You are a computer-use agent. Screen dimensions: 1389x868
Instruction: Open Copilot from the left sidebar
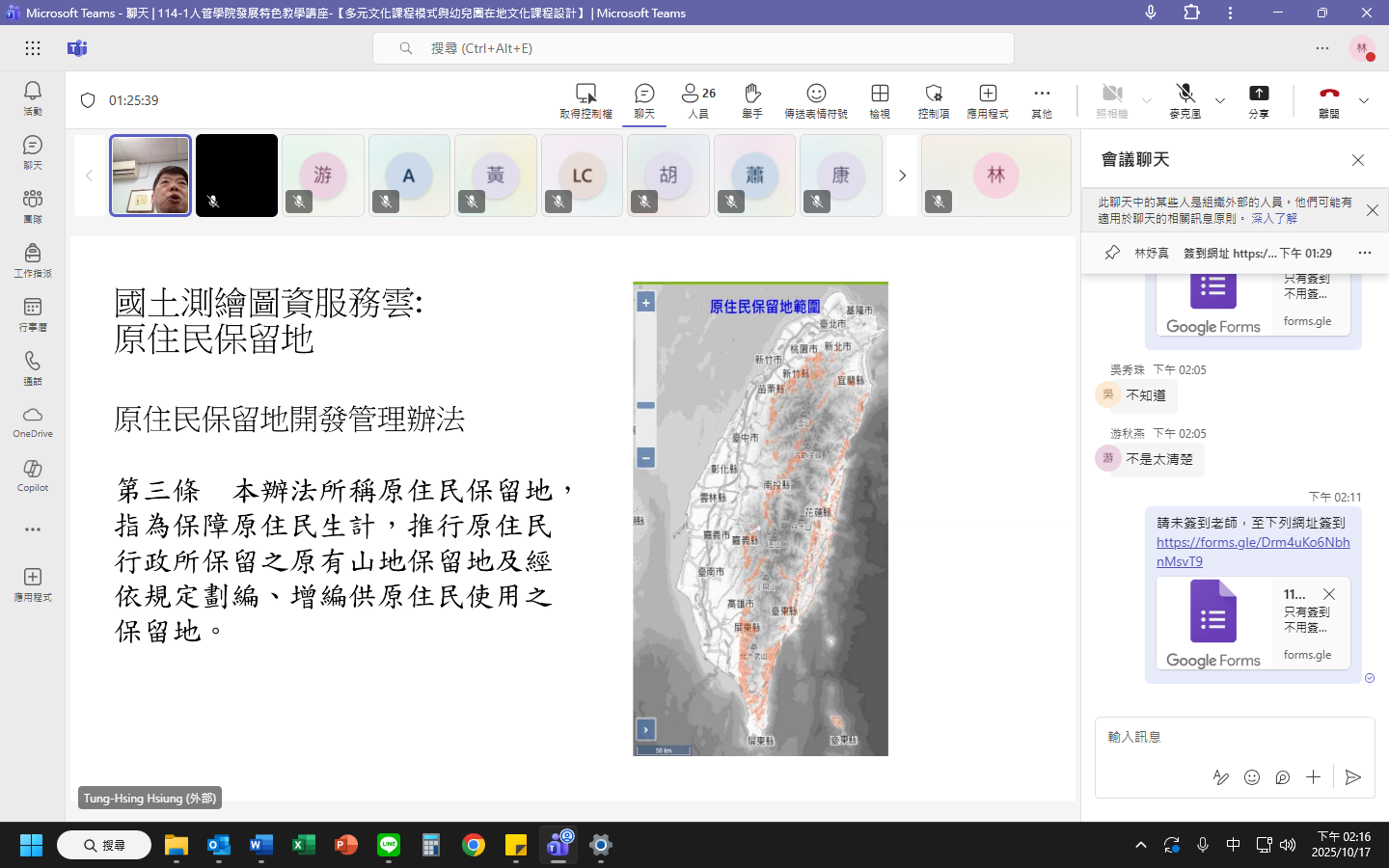click(33, 475)
